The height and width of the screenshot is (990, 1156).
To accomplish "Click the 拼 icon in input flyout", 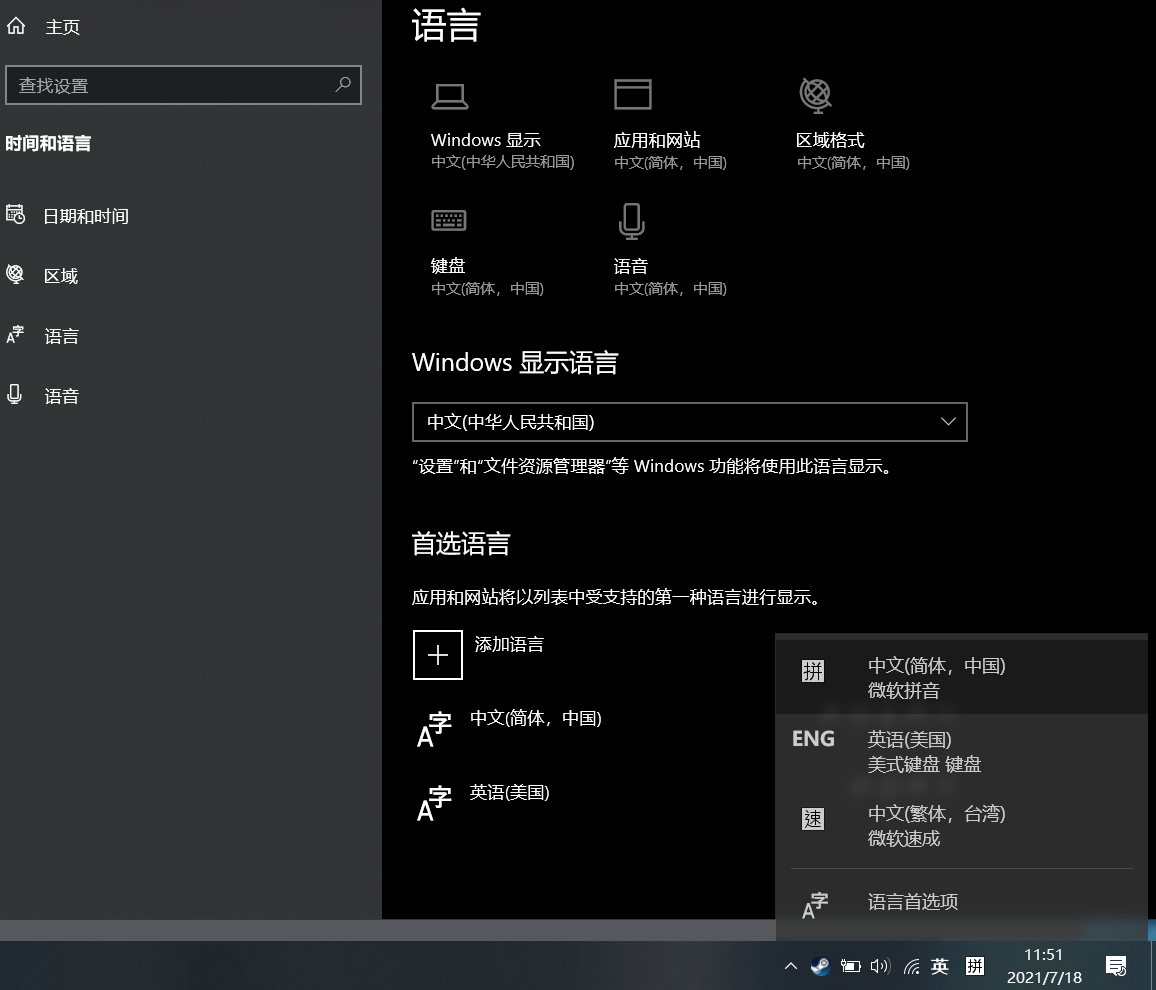I will coord(812,671).
